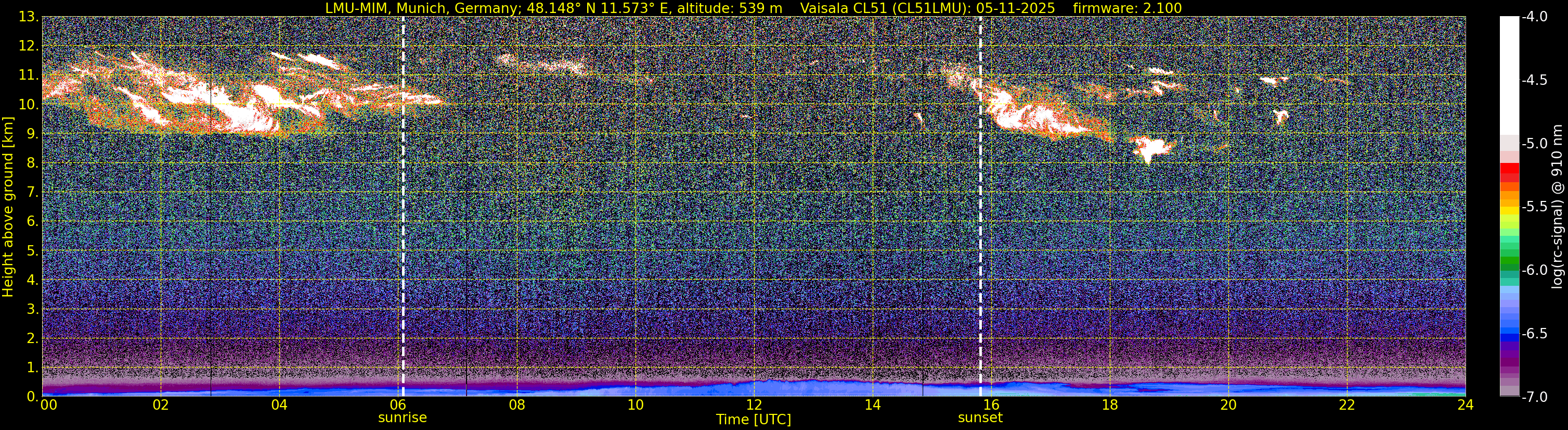Viewport: 1568px width, 430px height.
Task: Click the 12 tick on the time axis
Action: pos(754,405)
